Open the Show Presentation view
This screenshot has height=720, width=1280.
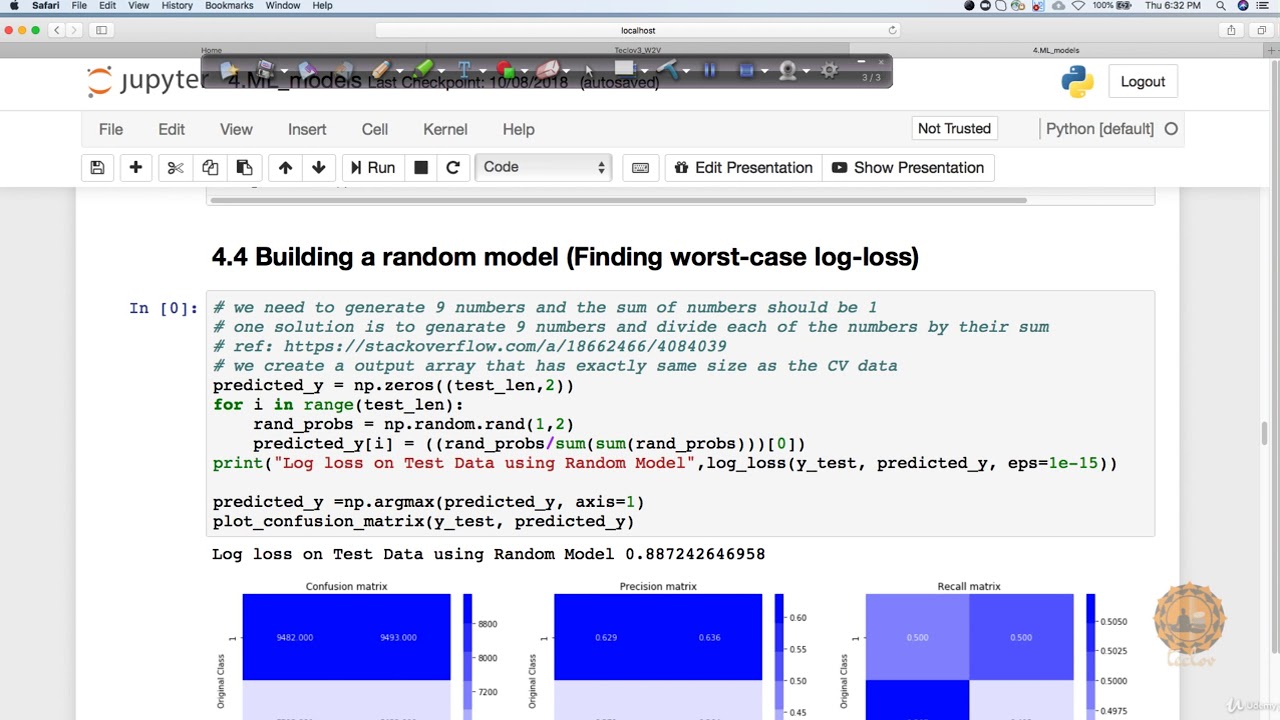point(908,168)
